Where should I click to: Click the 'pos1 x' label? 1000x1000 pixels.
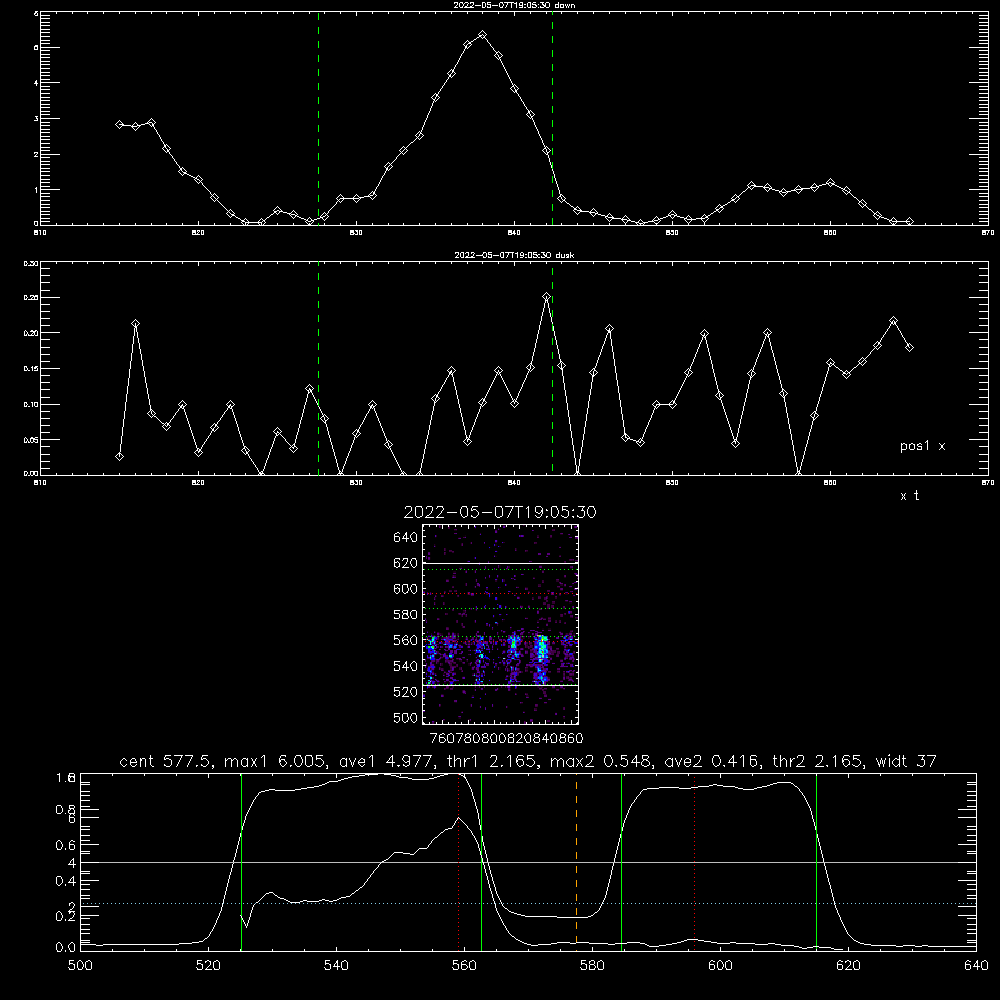922,446
